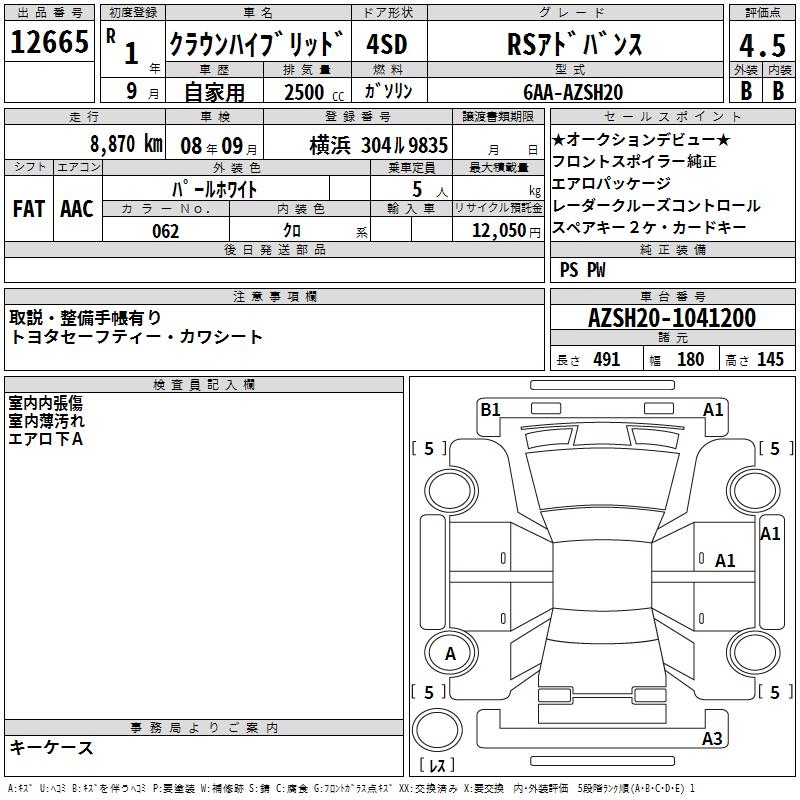The height and width of the screenshot is (800, 800).
Task: Select the car name クラウンハイブリッド
Action: (257, 44)
